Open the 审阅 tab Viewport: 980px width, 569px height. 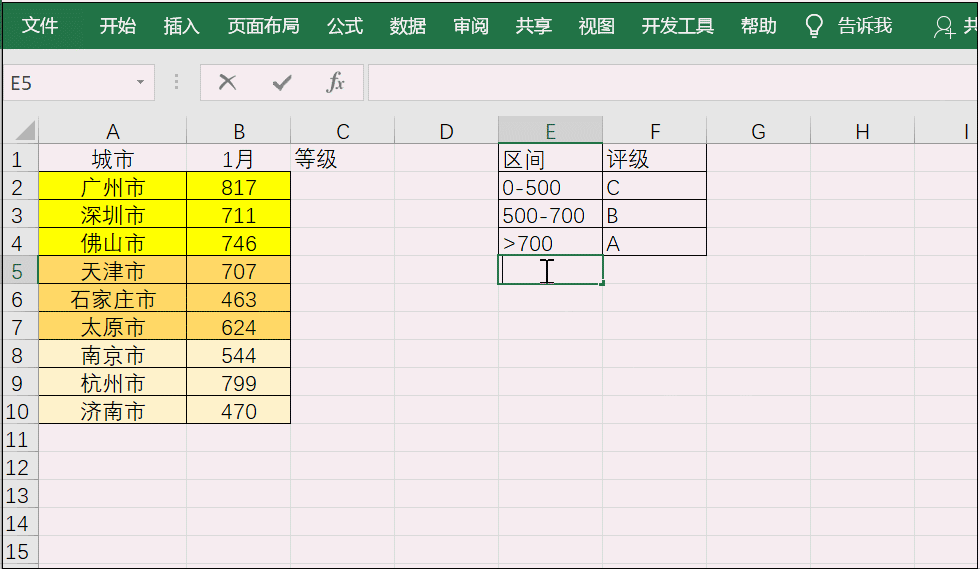click(x=471, y=26)
